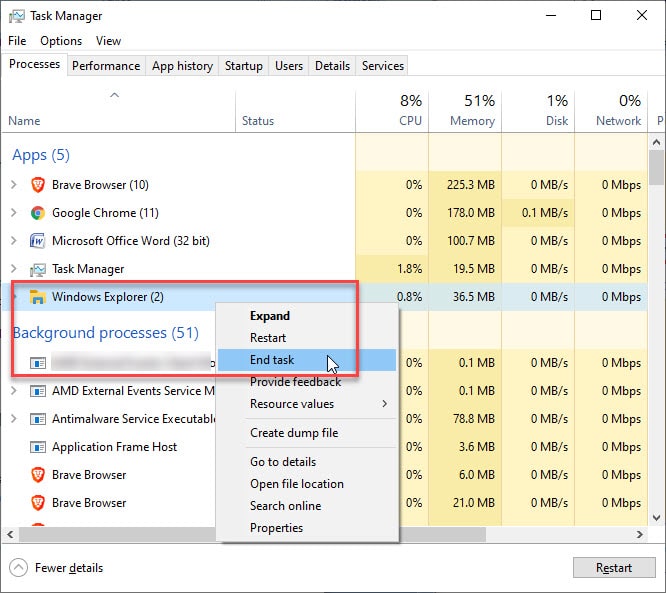This screenshot has height=593, width=666.
Task: Choose Expand in the context menu
Action: [x=308, y=316]
